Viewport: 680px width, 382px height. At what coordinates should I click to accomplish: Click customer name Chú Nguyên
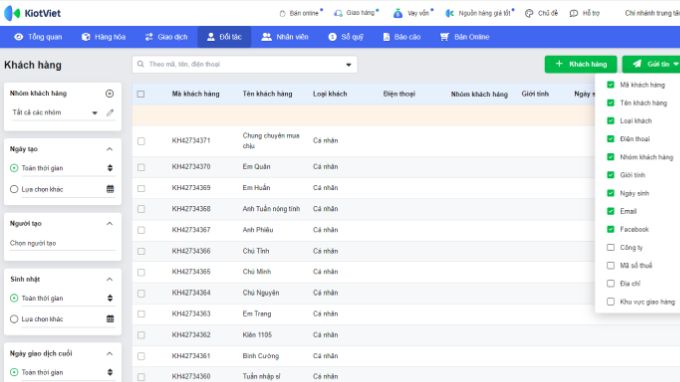pos(261,293)
